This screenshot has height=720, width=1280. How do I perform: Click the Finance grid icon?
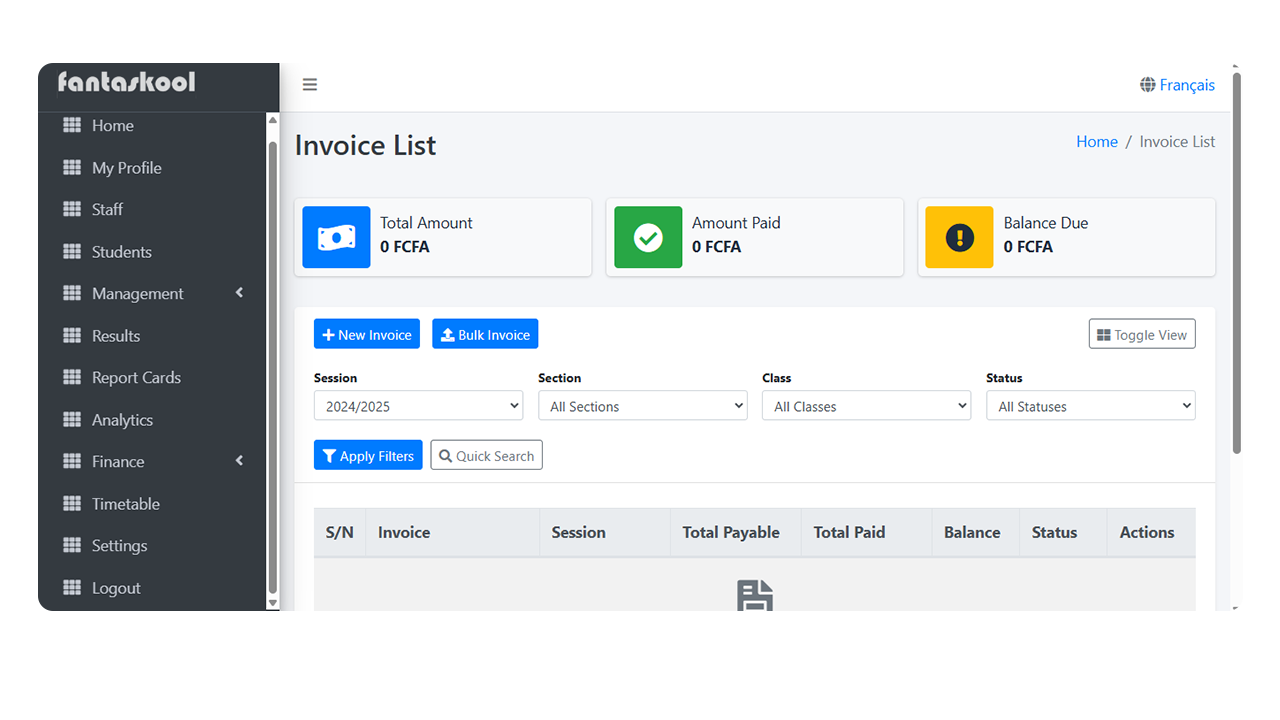72,461
